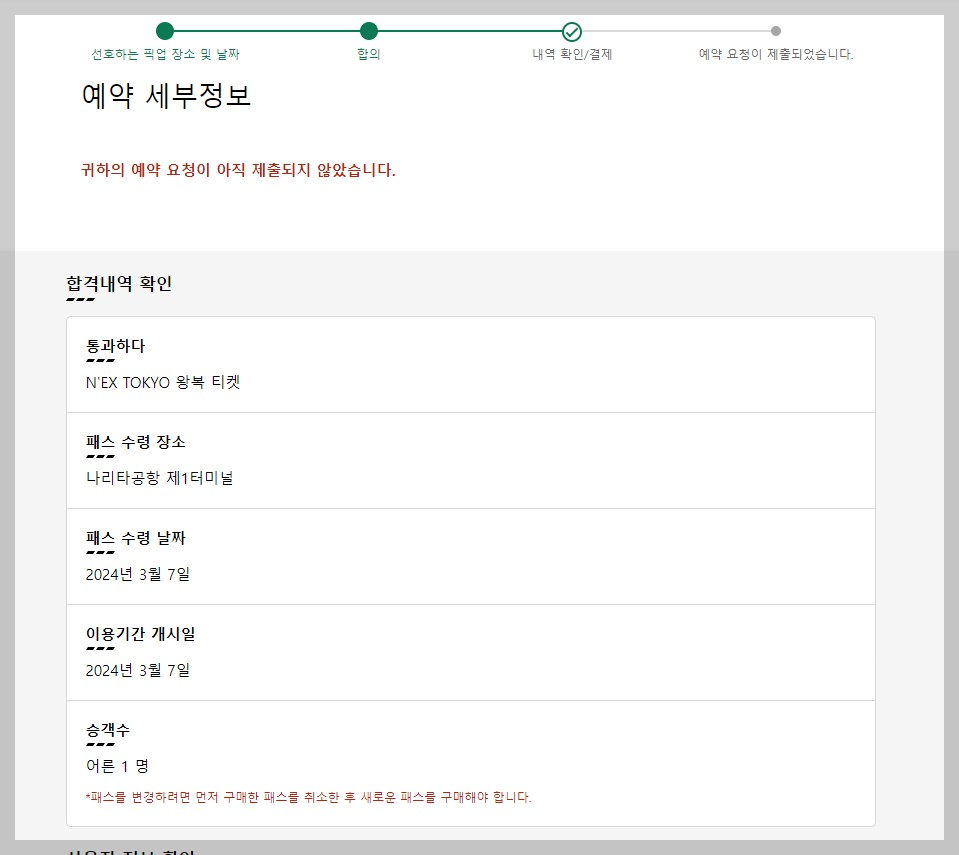Select the 예약 요청이 제출되었습니다 step label
Viewport: 959px width, 855px height.
(776, 54)
